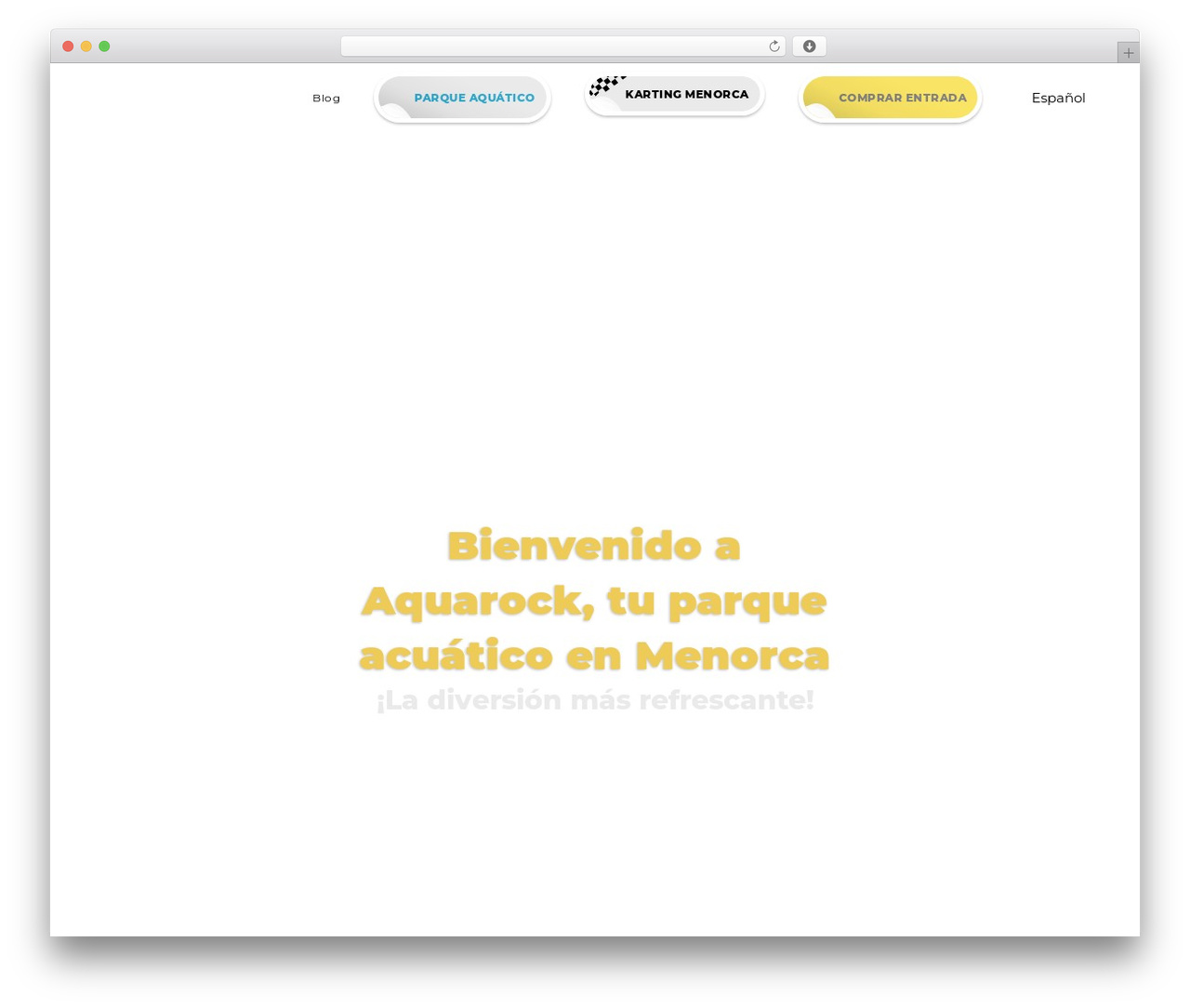Click the checkered flag icon on the Karting Menorca button
This screenshot has height=1008, width=1190.
tap(605, 86)
